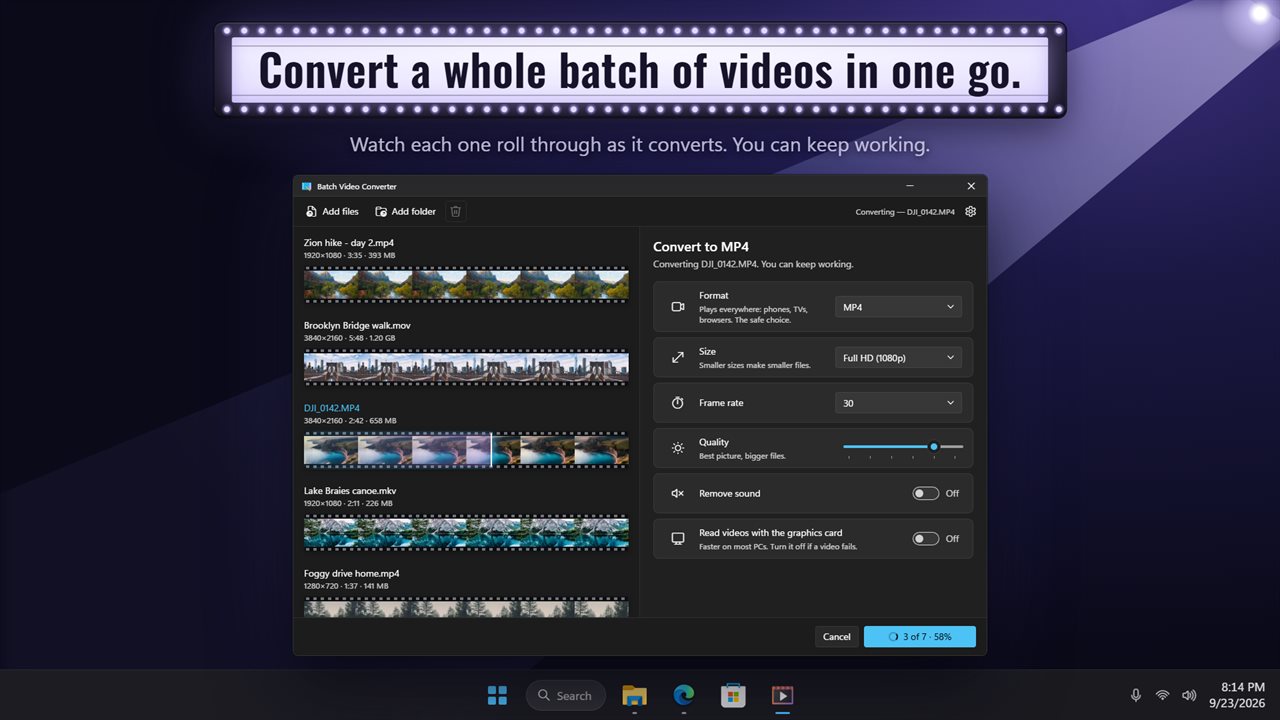
Task: Click the trash can delete icon
Action: [456, 212]
